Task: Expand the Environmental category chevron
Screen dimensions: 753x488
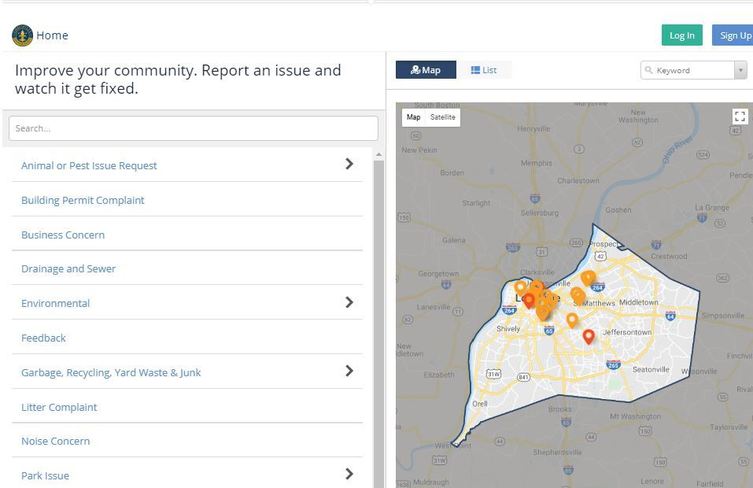Action: coord(349,302)
